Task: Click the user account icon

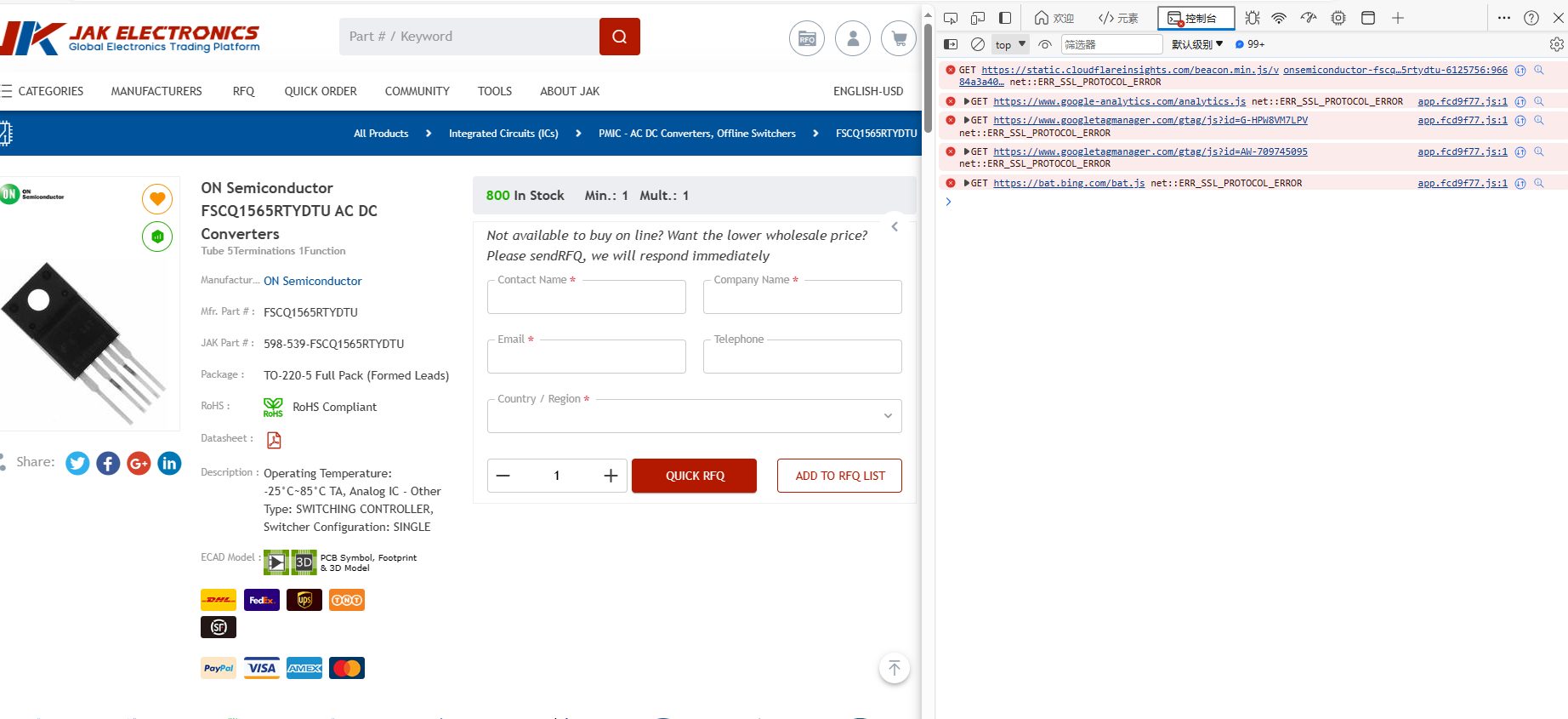Action: pyautogui.click(x=852, y=38)
